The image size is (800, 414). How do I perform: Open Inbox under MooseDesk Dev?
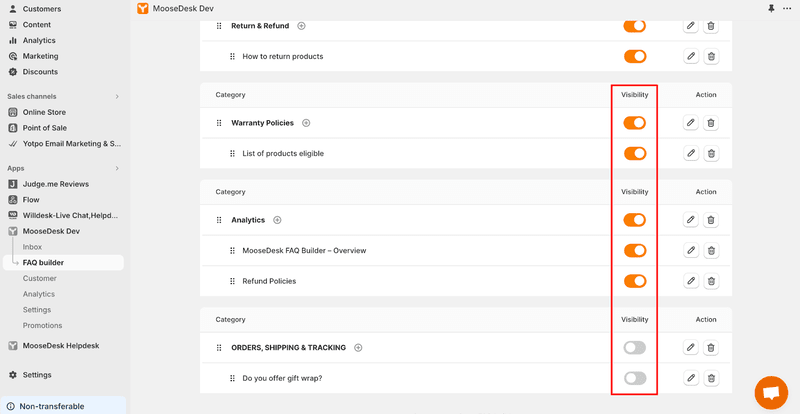32,247
